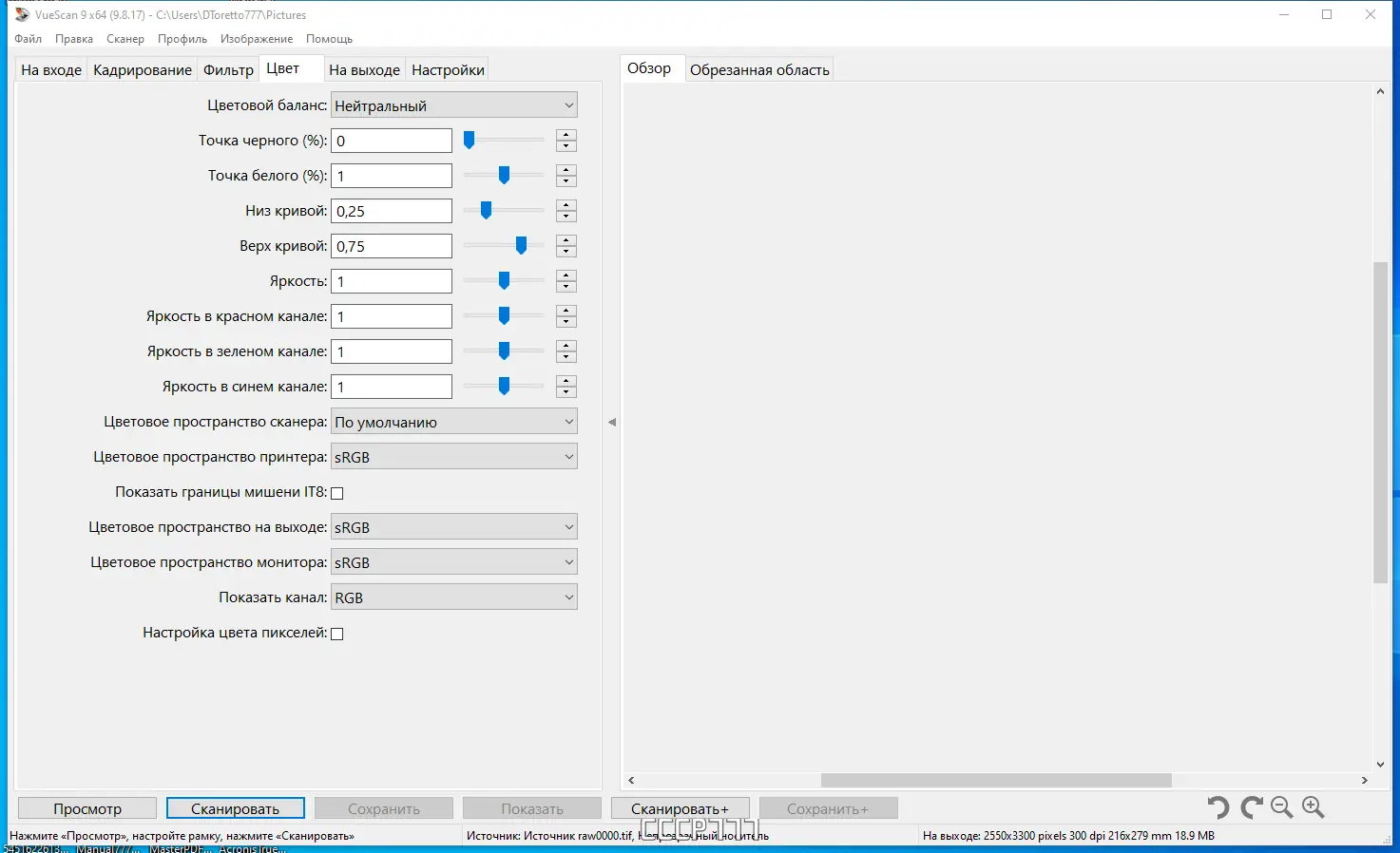Open Цветовое пространство на выходе dropdown
1400x853 pixels.
454,527
